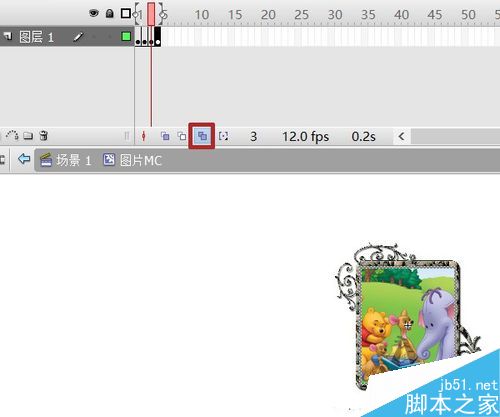Select the keyframe at frame 1

pyautogui.click(x=138, y=36)
